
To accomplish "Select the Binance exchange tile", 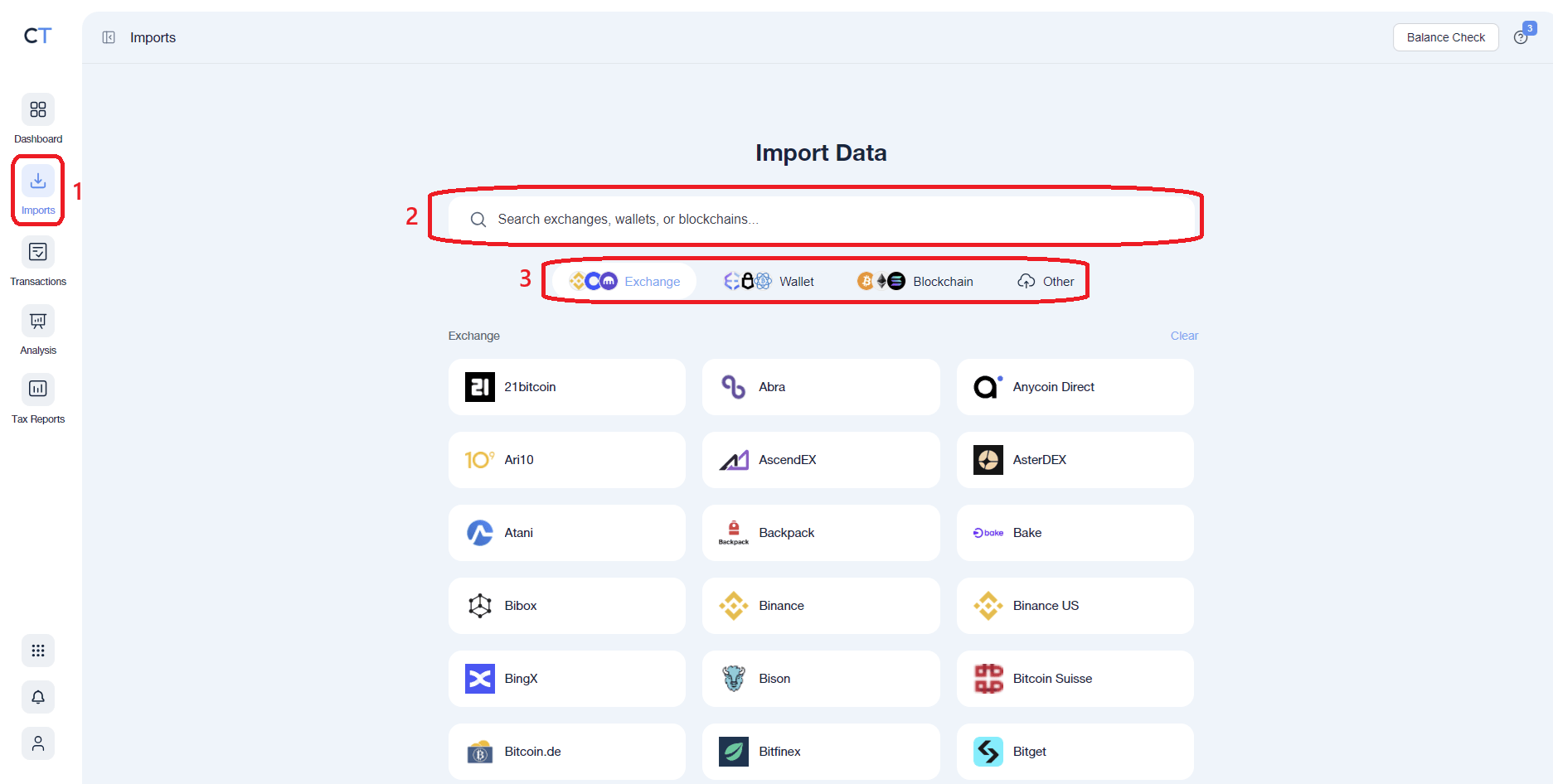I will pos(820,605).
